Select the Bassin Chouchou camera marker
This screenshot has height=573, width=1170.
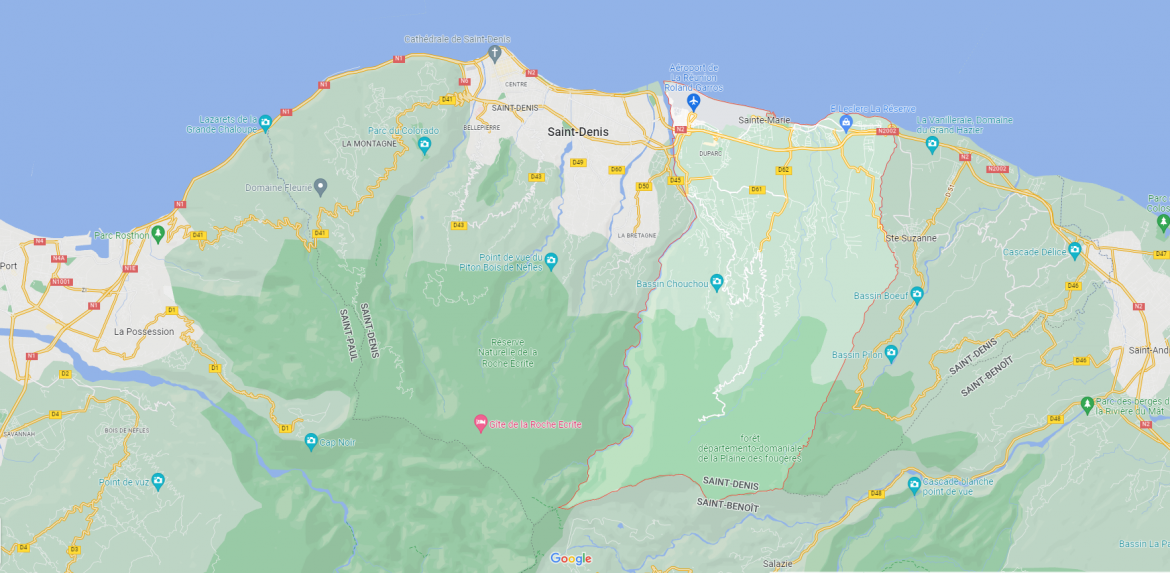click(x=716, y=282)
